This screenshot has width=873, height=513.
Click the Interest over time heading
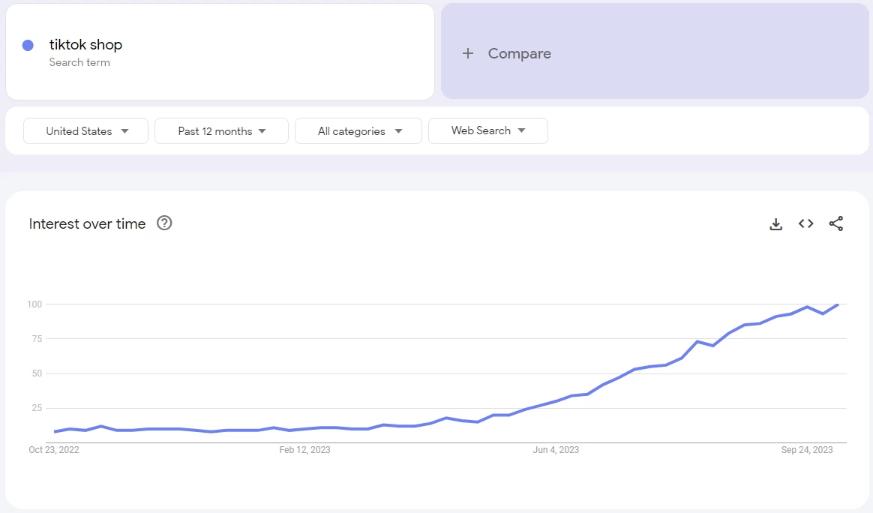tap(87, 224)
